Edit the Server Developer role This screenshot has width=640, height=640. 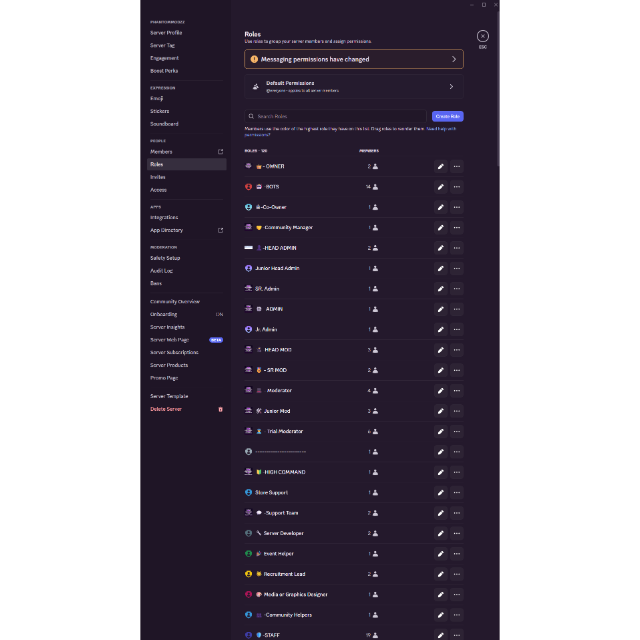pos(441,533)
